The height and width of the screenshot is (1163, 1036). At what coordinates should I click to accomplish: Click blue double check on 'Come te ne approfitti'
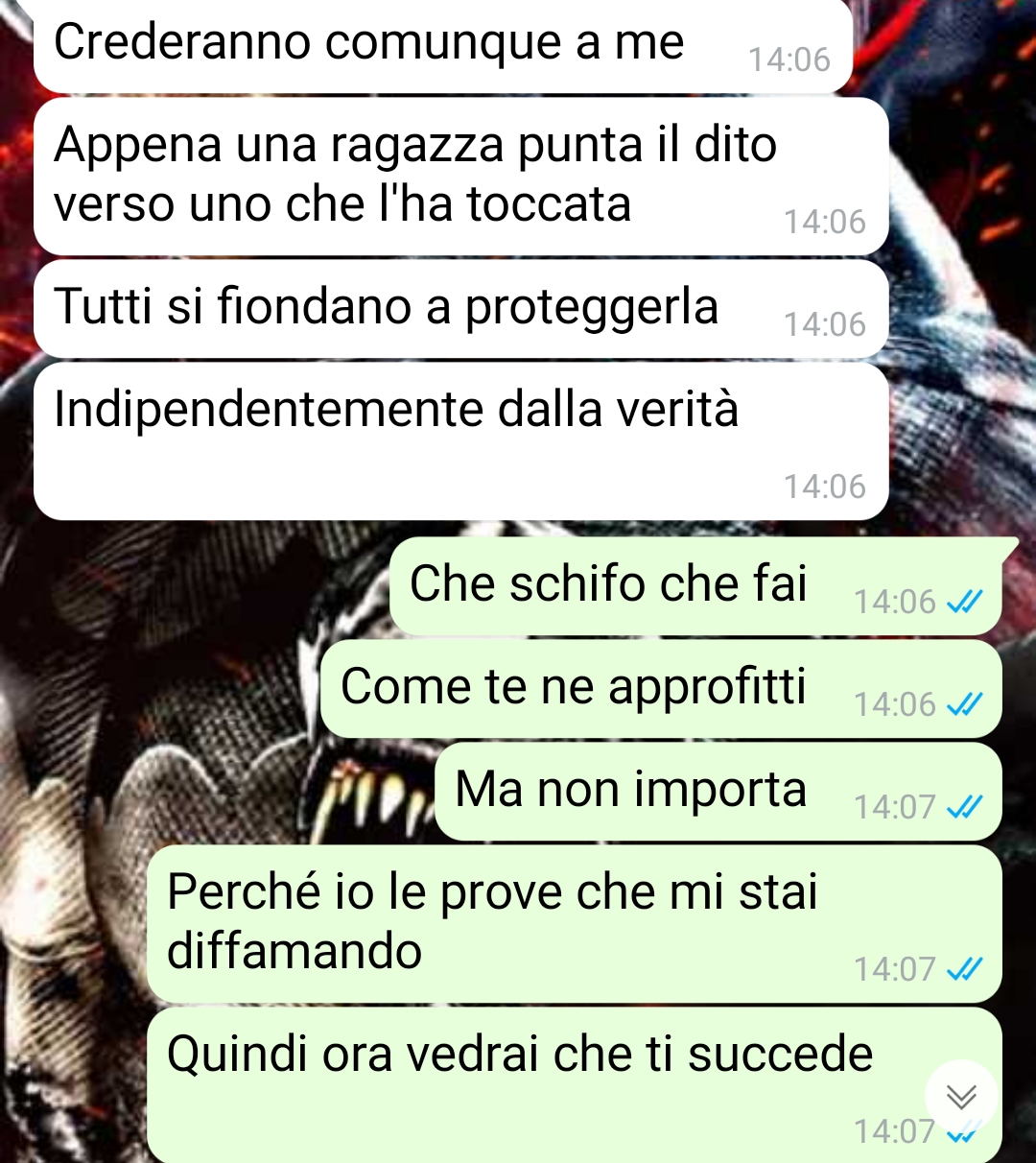964,704
